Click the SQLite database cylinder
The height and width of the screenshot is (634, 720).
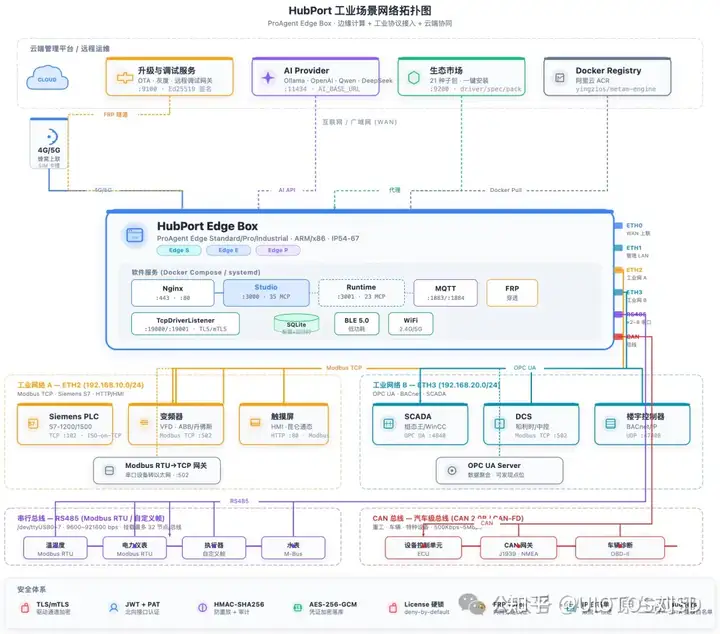(x=296, y=324)
